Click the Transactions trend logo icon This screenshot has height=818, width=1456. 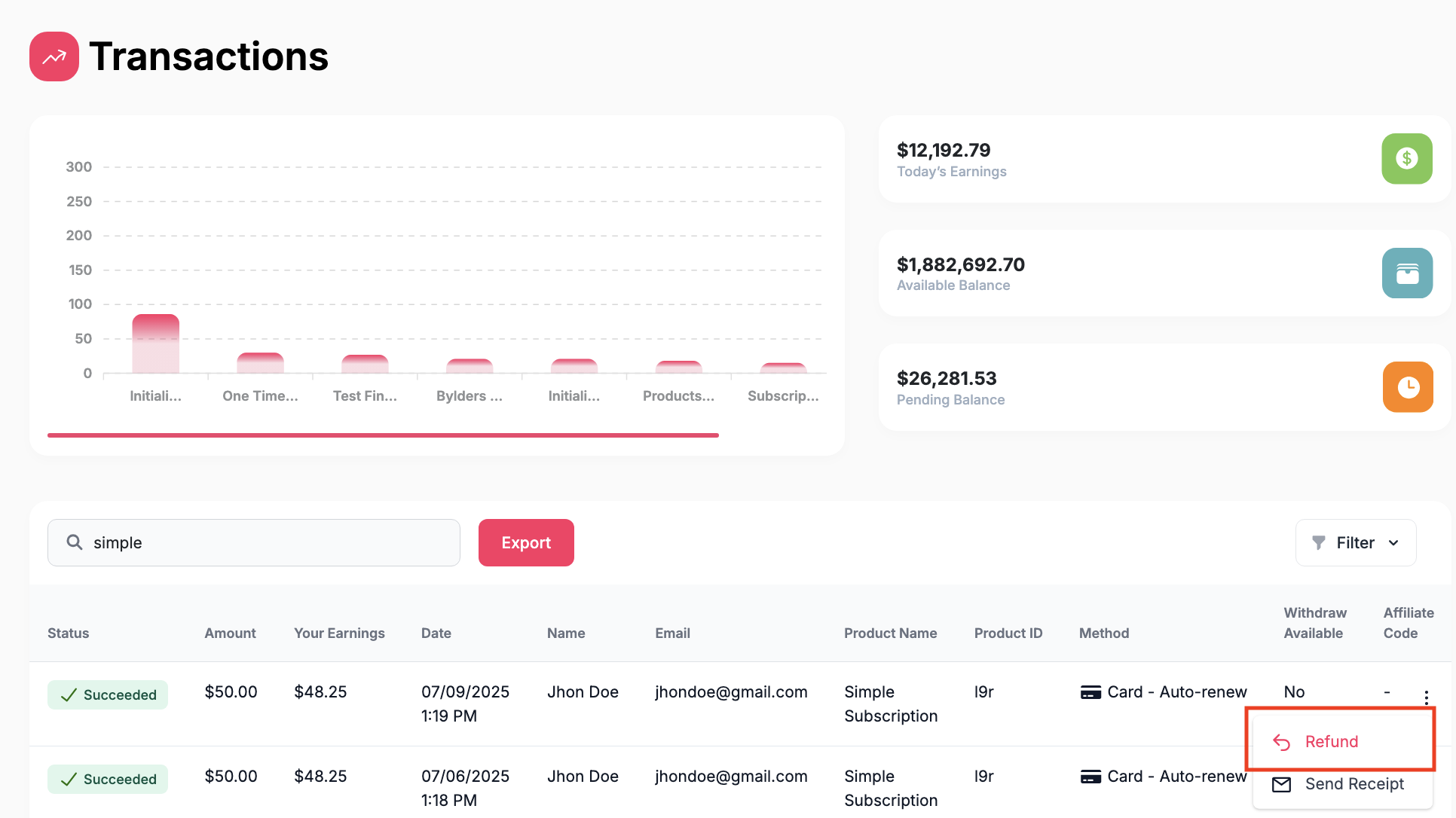(54, 56)
